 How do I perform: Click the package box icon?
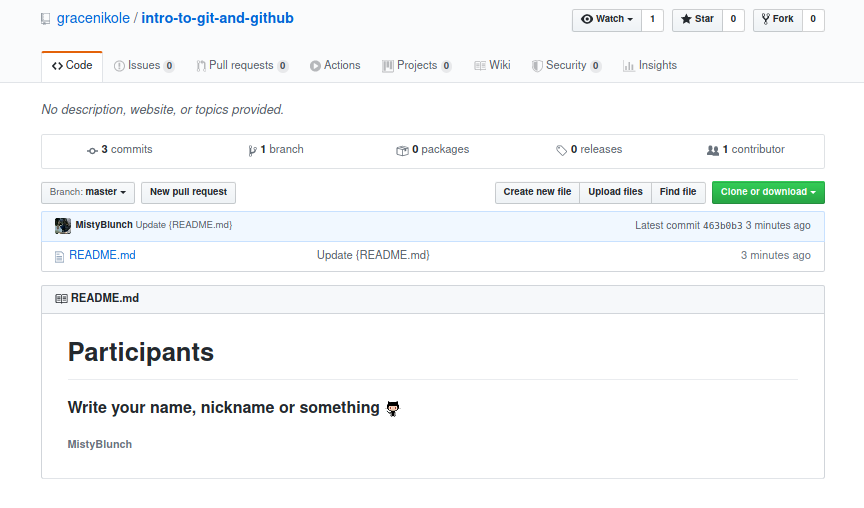click(402, 150)
